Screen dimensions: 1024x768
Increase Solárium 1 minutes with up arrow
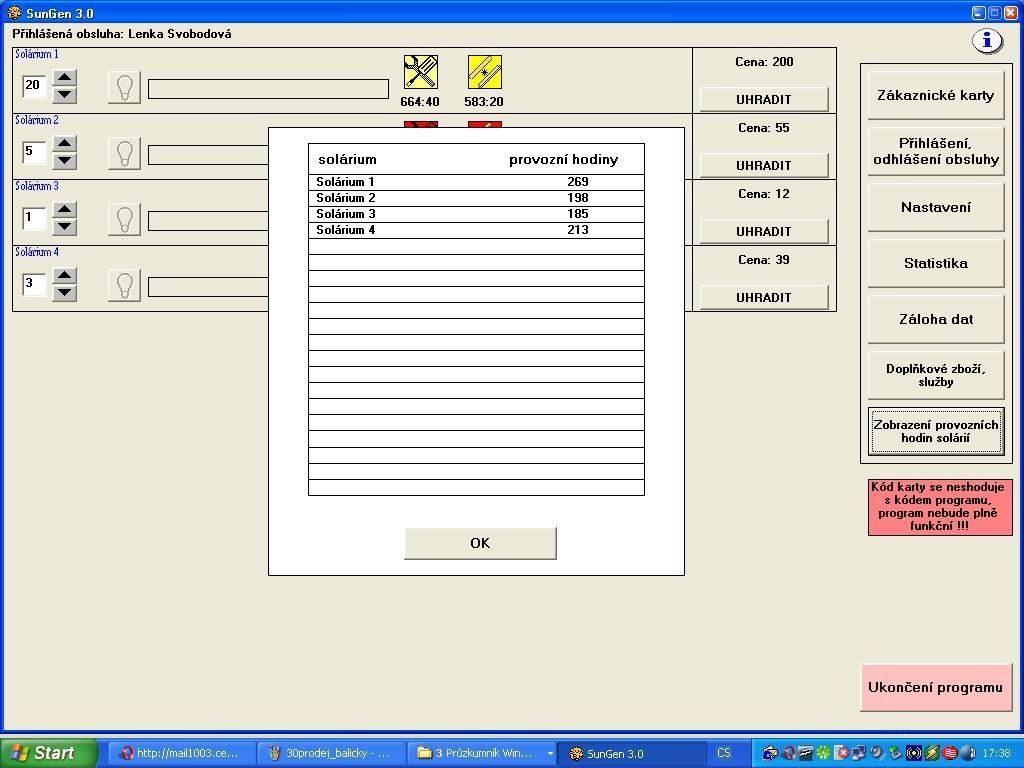(64, 78)
